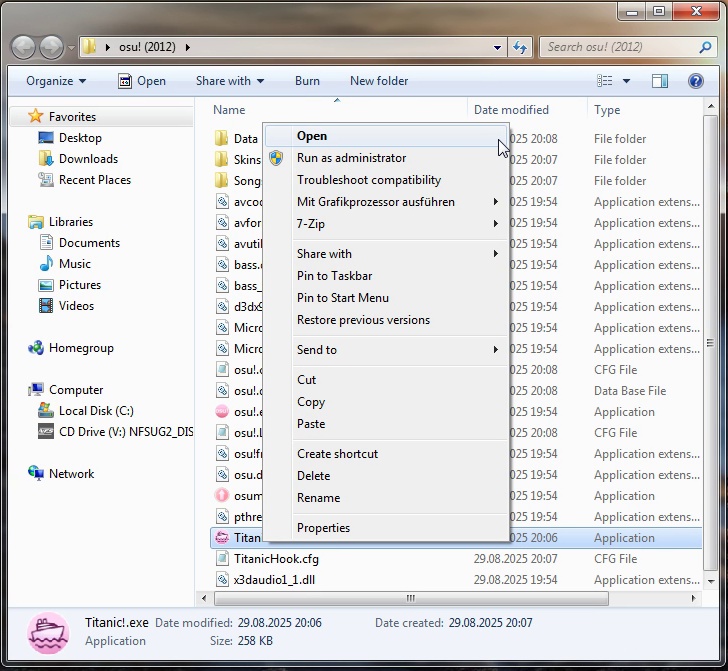Click the horizontal scrollbar thumb

tap(411, 598)
